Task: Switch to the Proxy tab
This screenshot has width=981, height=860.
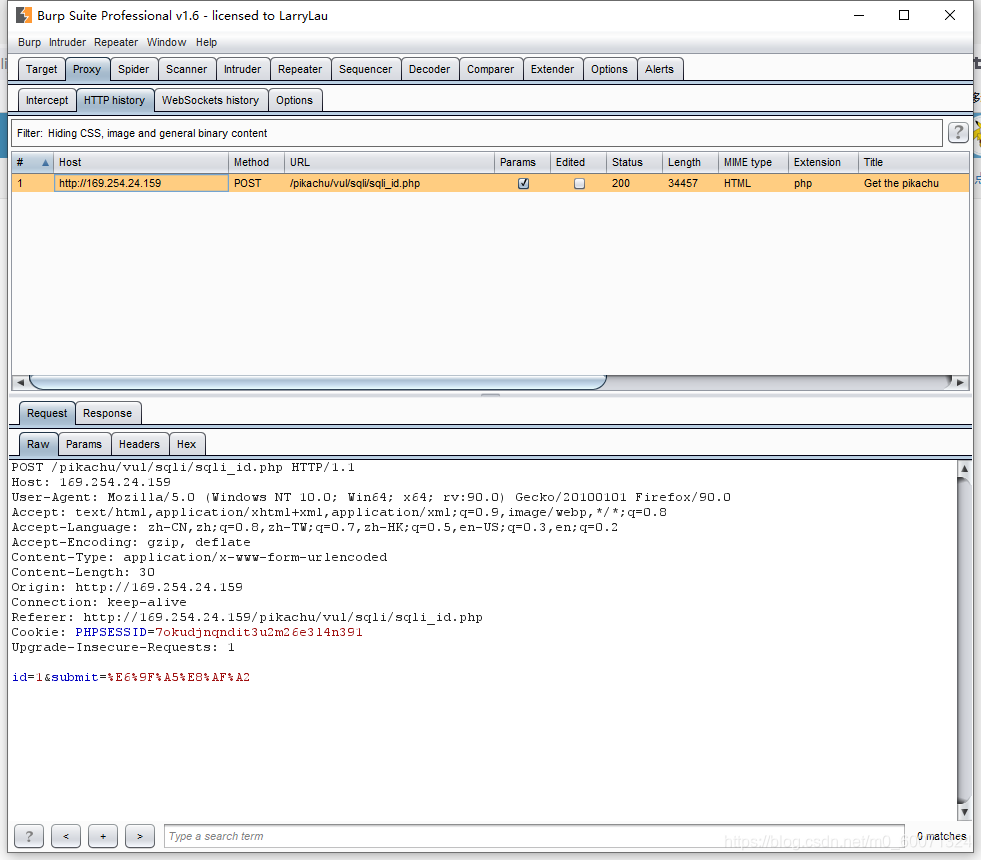Action: (87, 69)
